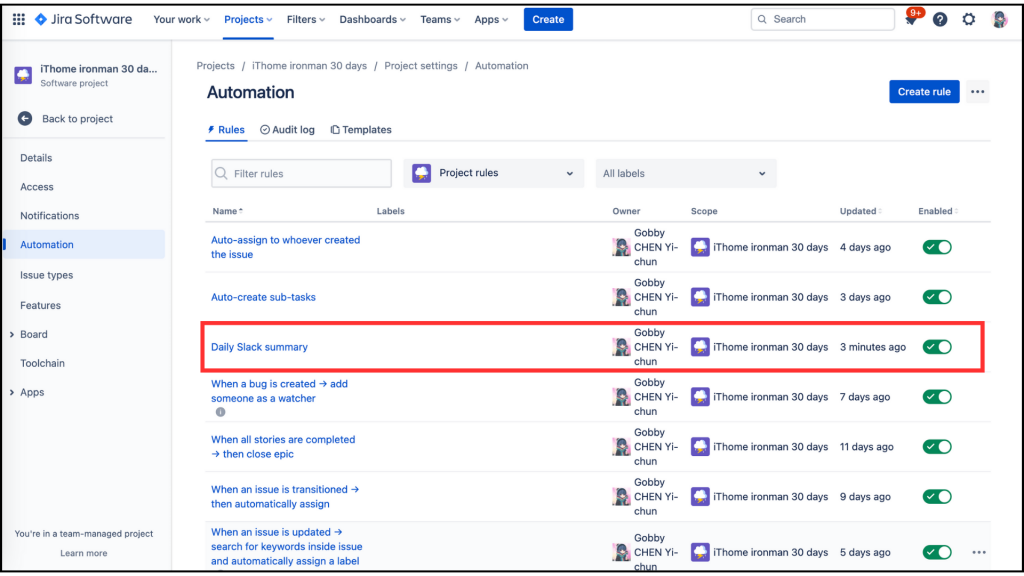Open the Teams dropdown menu
Viewport: 1024px width, 576px height.
440,20
